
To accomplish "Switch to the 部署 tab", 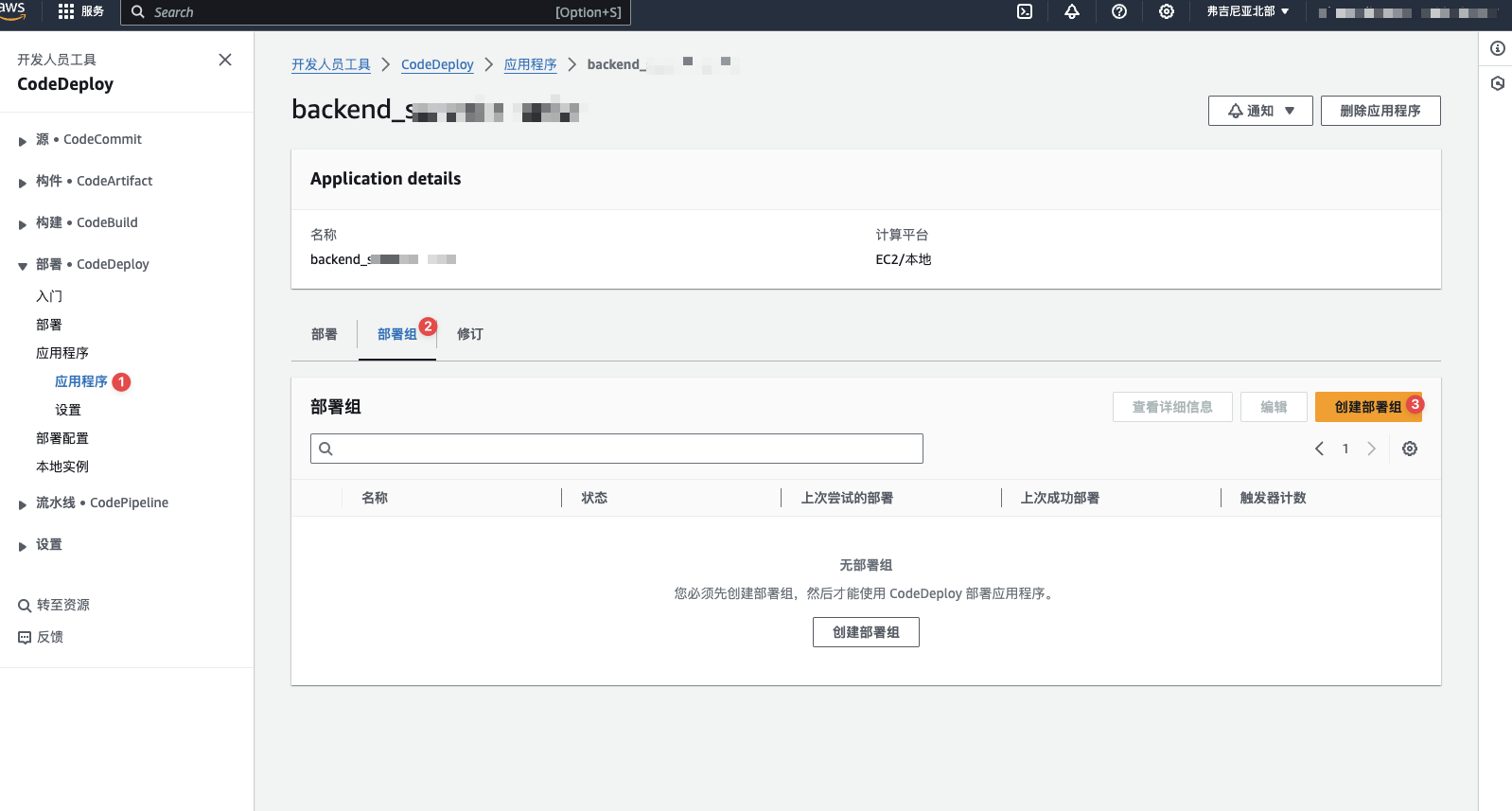I will 325,334.
